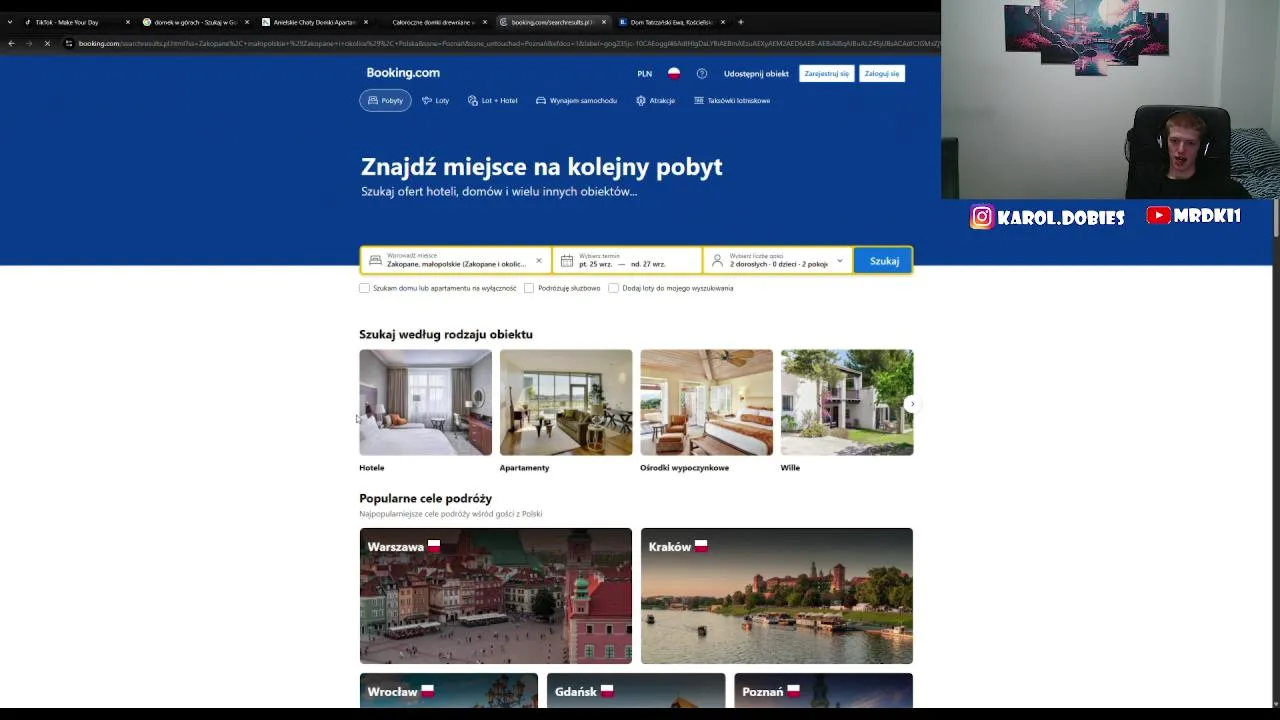This screenshot has height=720, width=1280.
Task: Click the person icon in the guests field
Action: point(717,261)
